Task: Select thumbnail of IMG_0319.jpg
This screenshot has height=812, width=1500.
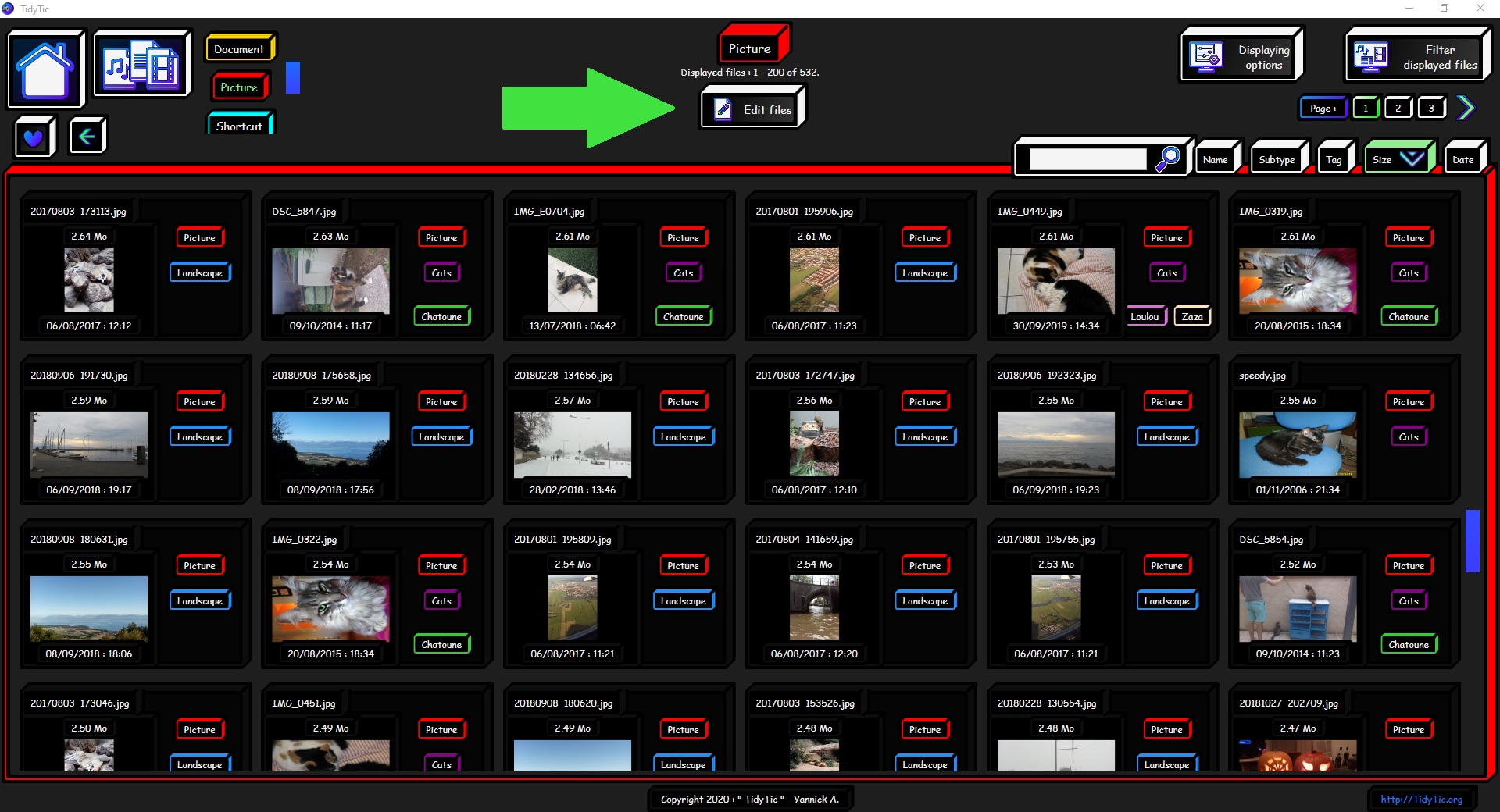Action: (1298, 280)
